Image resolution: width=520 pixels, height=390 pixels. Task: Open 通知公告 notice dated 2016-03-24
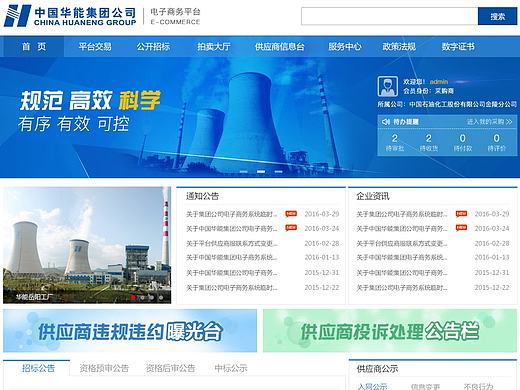232,228
